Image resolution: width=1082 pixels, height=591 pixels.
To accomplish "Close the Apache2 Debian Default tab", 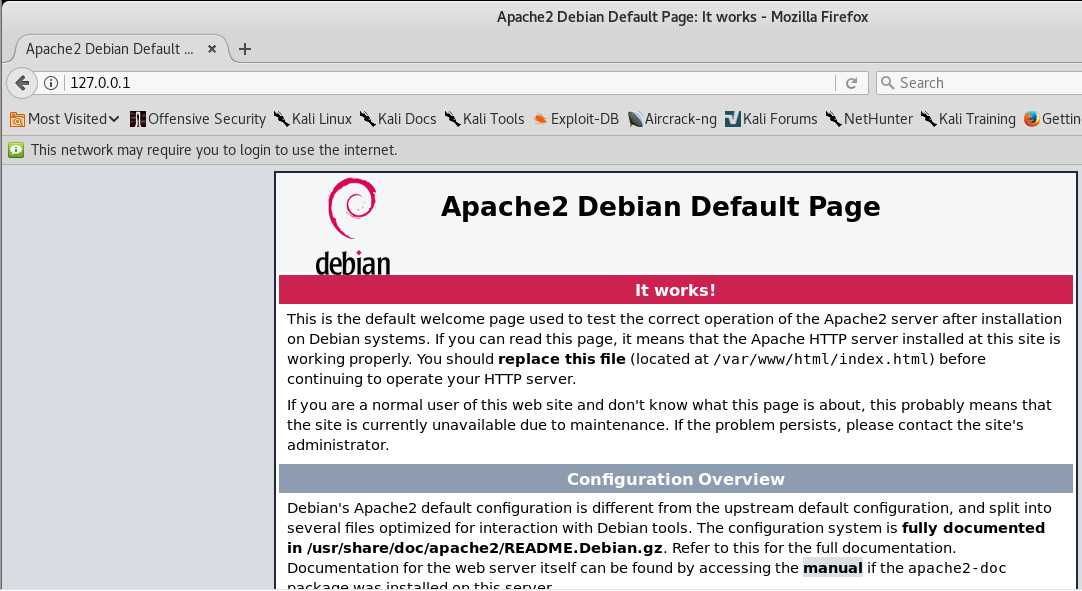I will (x=212, y=49).
